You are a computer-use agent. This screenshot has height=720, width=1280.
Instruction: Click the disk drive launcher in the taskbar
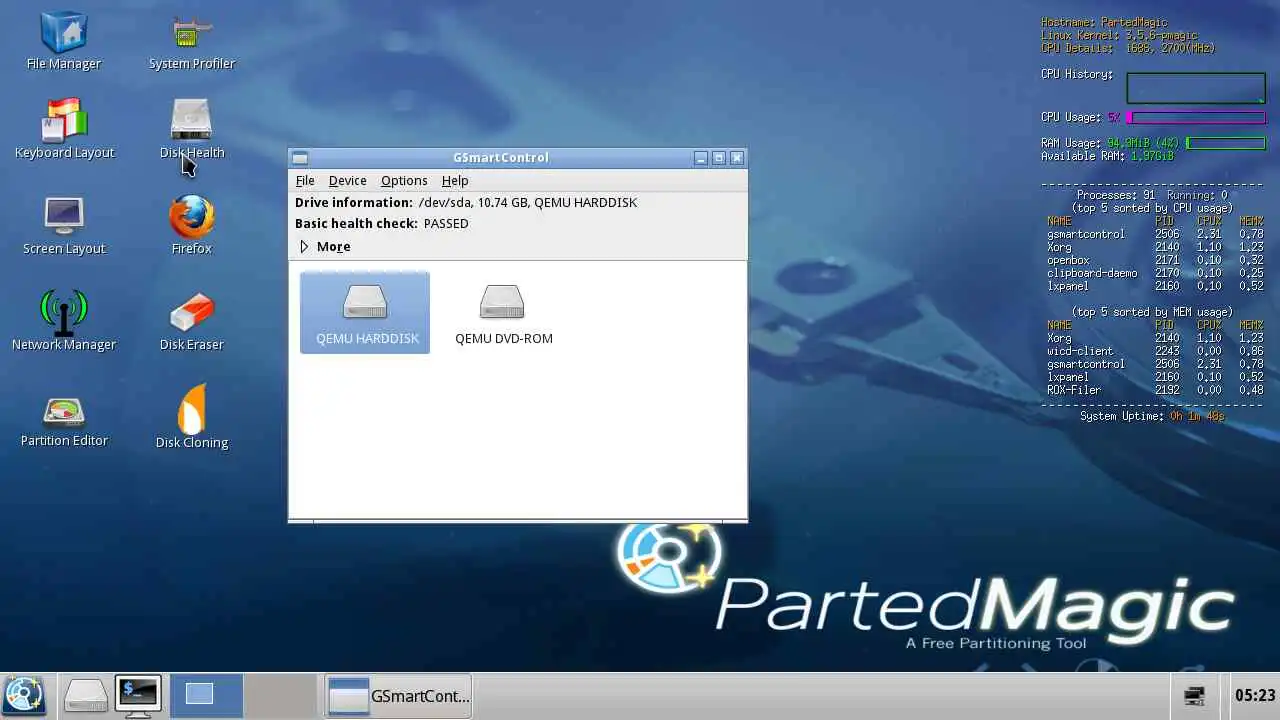click(85, 695)
